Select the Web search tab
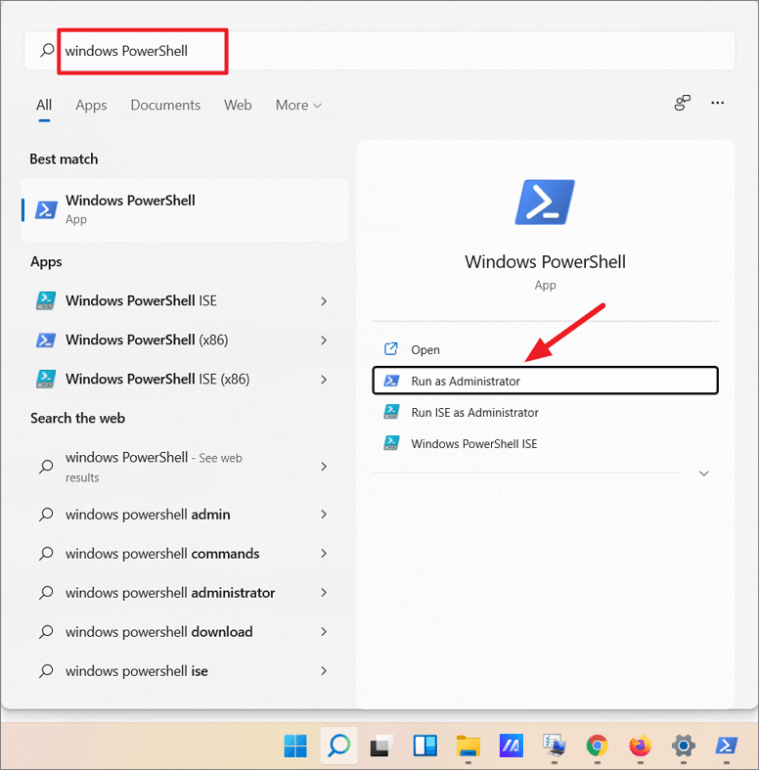759x770 pixels. tap(238, 105)
